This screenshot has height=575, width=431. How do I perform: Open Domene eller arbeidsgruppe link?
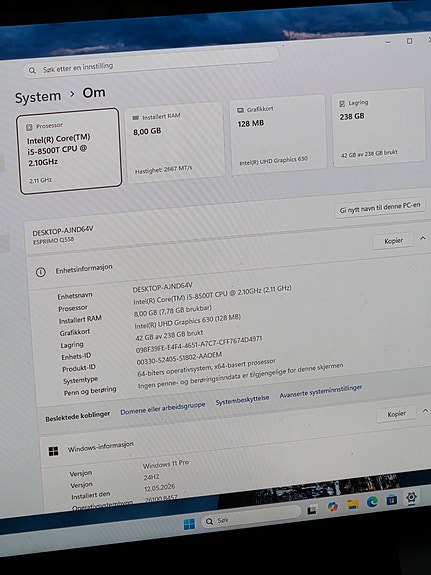coord(162,409)
